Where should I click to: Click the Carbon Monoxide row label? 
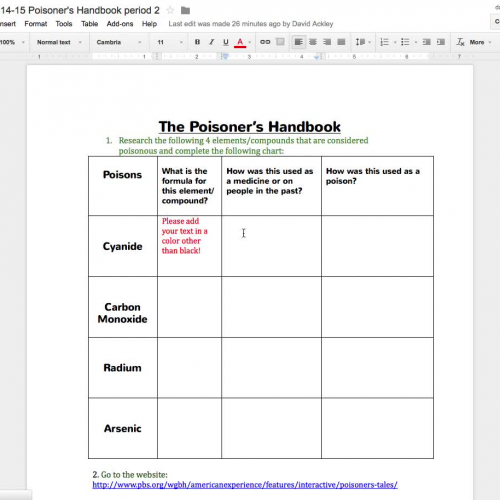[122, 313]
